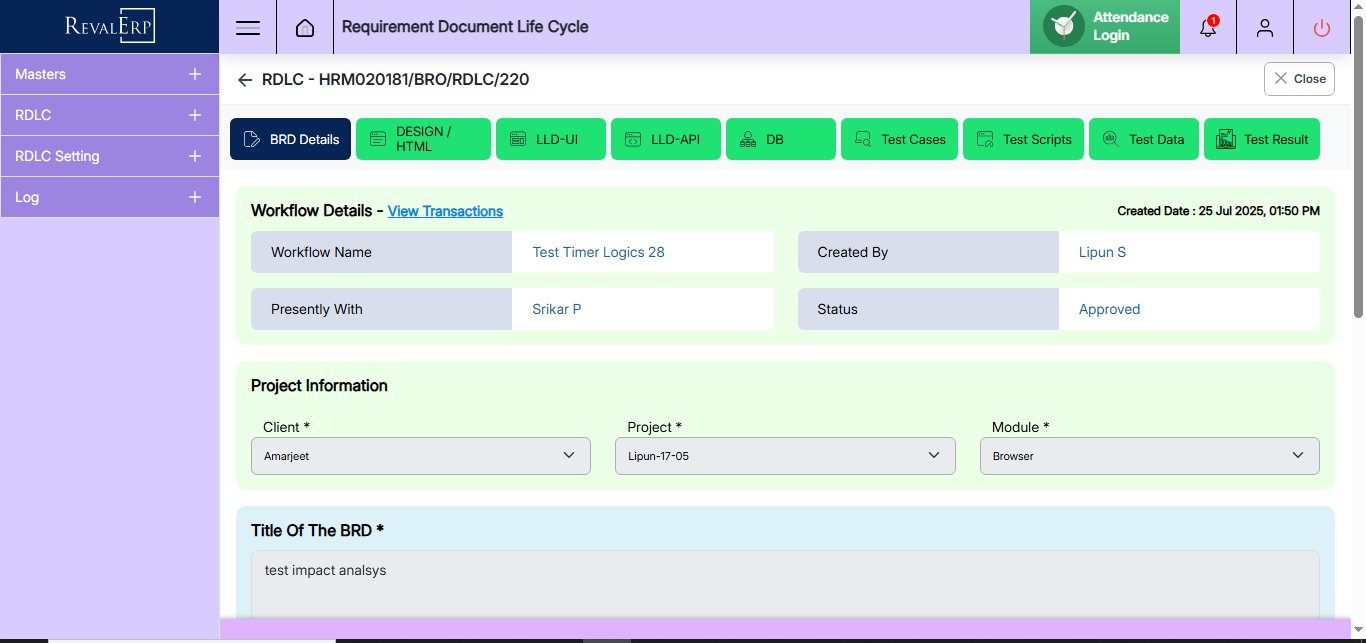Screen dimensions: 1366x643
Task: Open the View Transactions link
Action: (x=445, y=211)
